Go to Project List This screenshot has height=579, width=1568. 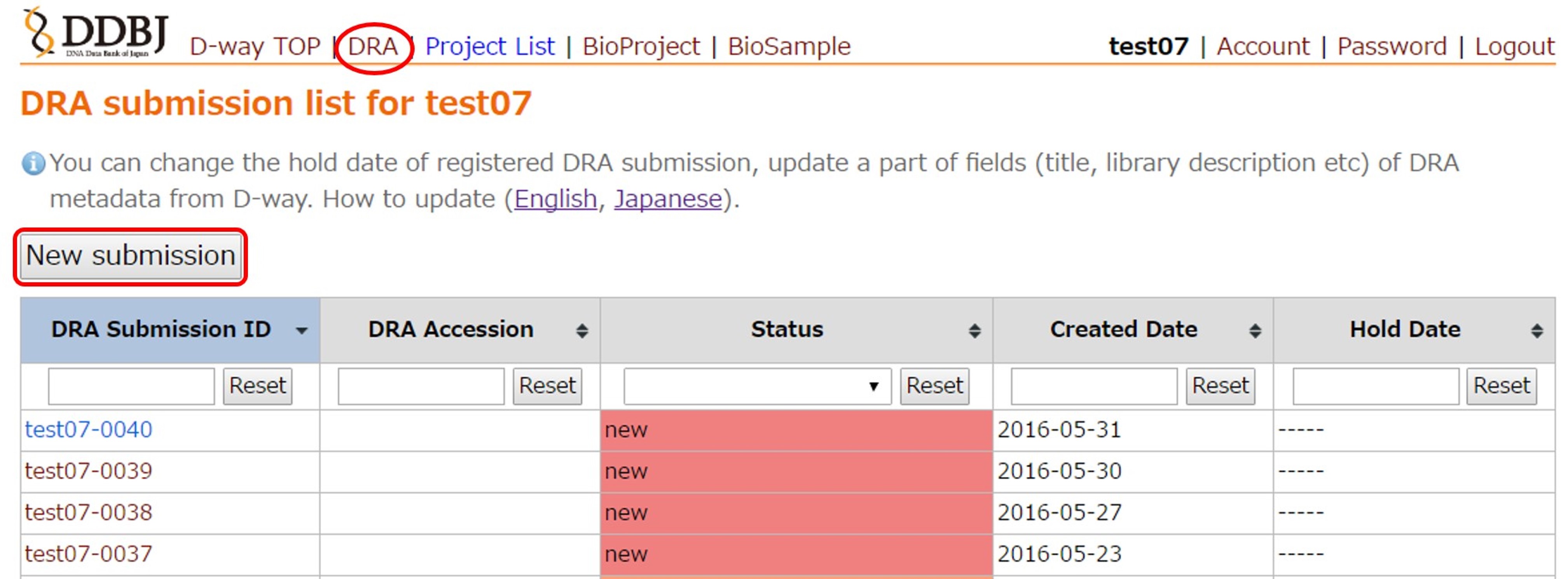[x=490, y=47]
